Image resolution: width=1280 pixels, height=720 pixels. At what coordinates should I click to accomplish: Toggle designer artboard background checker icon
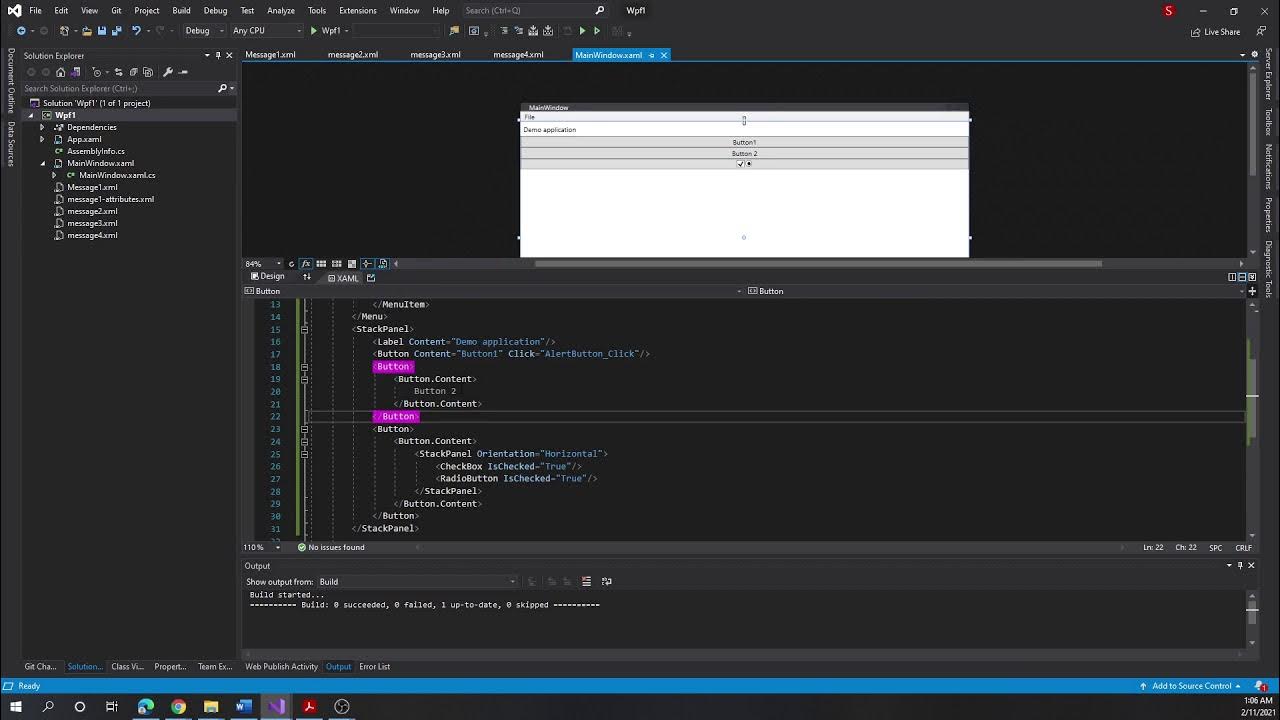[x=352, y=264]
